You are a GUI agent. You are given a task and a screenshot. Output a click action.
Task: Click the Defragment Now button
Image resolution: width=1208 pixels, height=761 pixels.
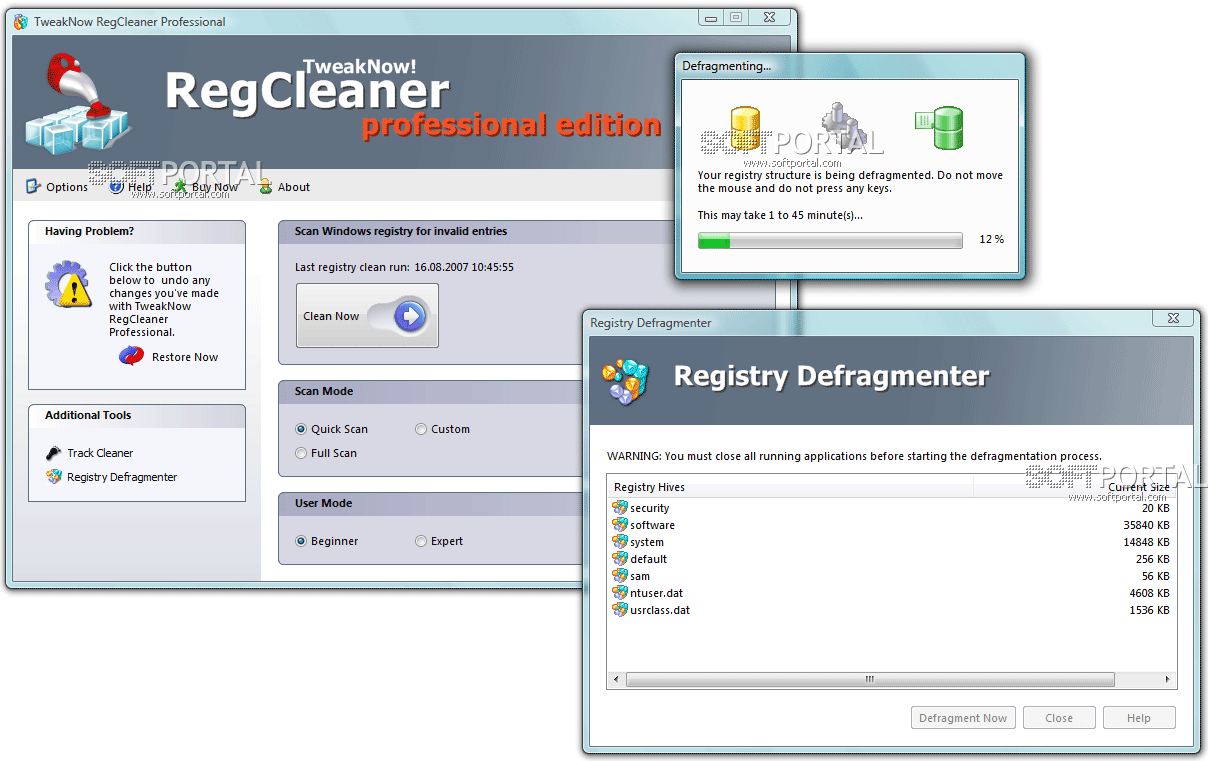tap(963, 718)
